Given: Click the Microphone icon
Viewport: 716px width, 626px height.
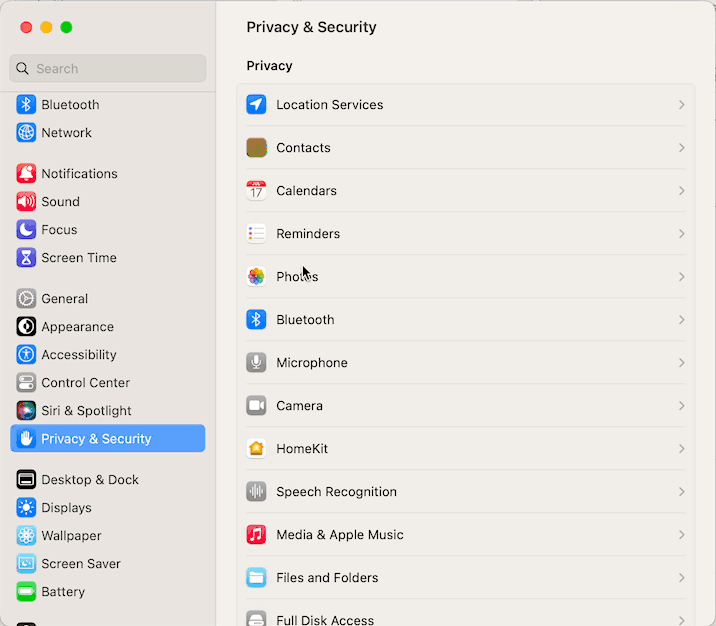Looking at the screenshot, I should (256, 363).
